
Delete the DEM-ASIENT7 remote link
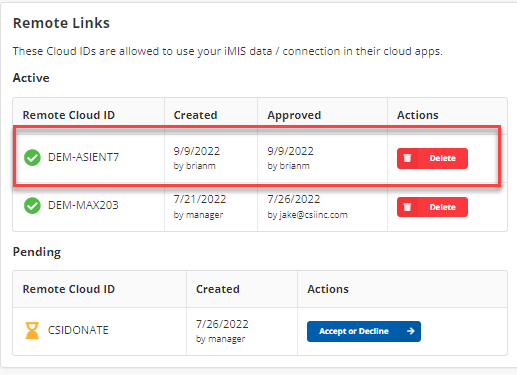click(432, 158)
